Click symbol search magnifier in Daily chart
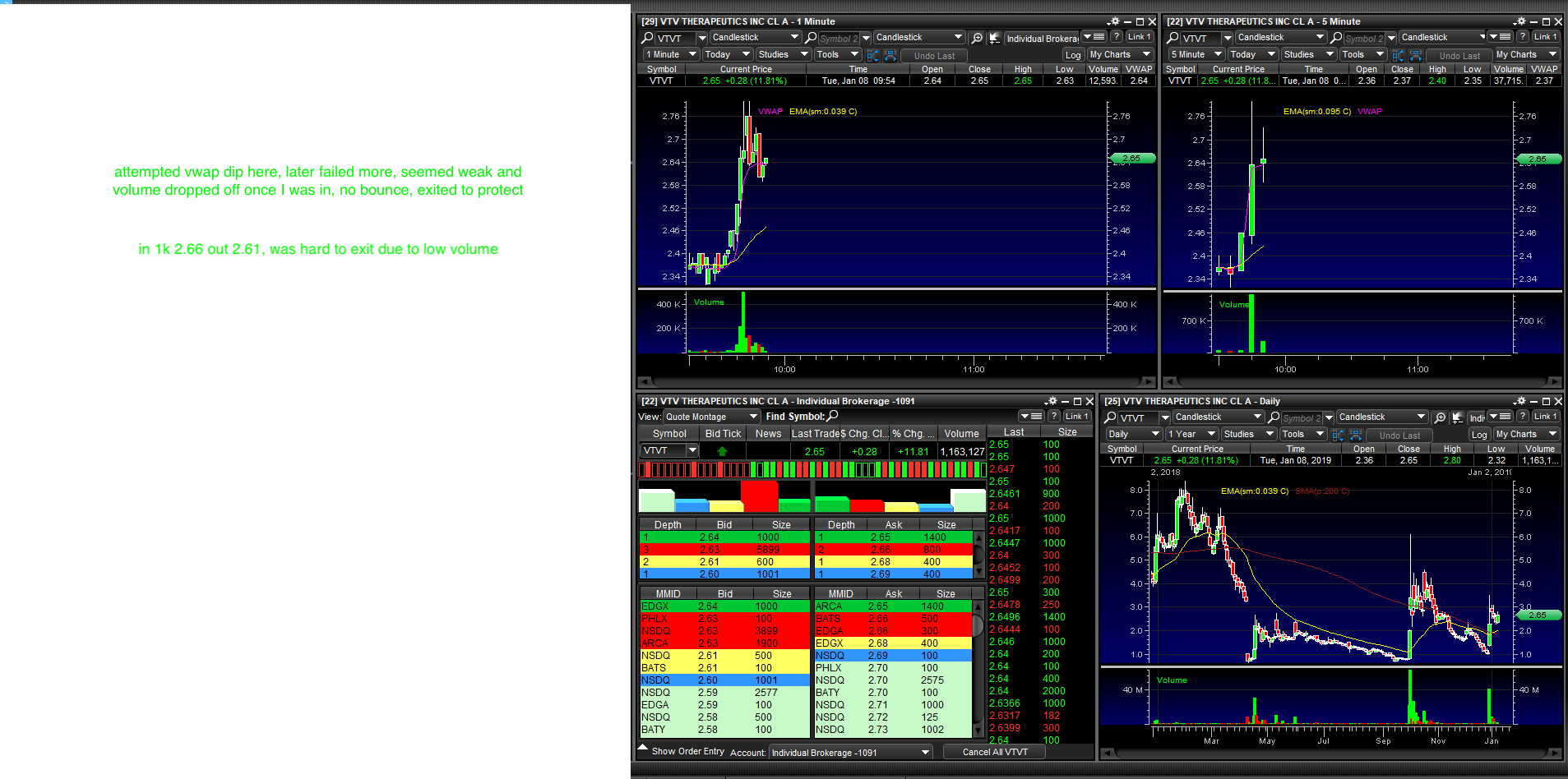Image resolution: width=1568 pixels, height=779 pixels. tap(1111, 417)
